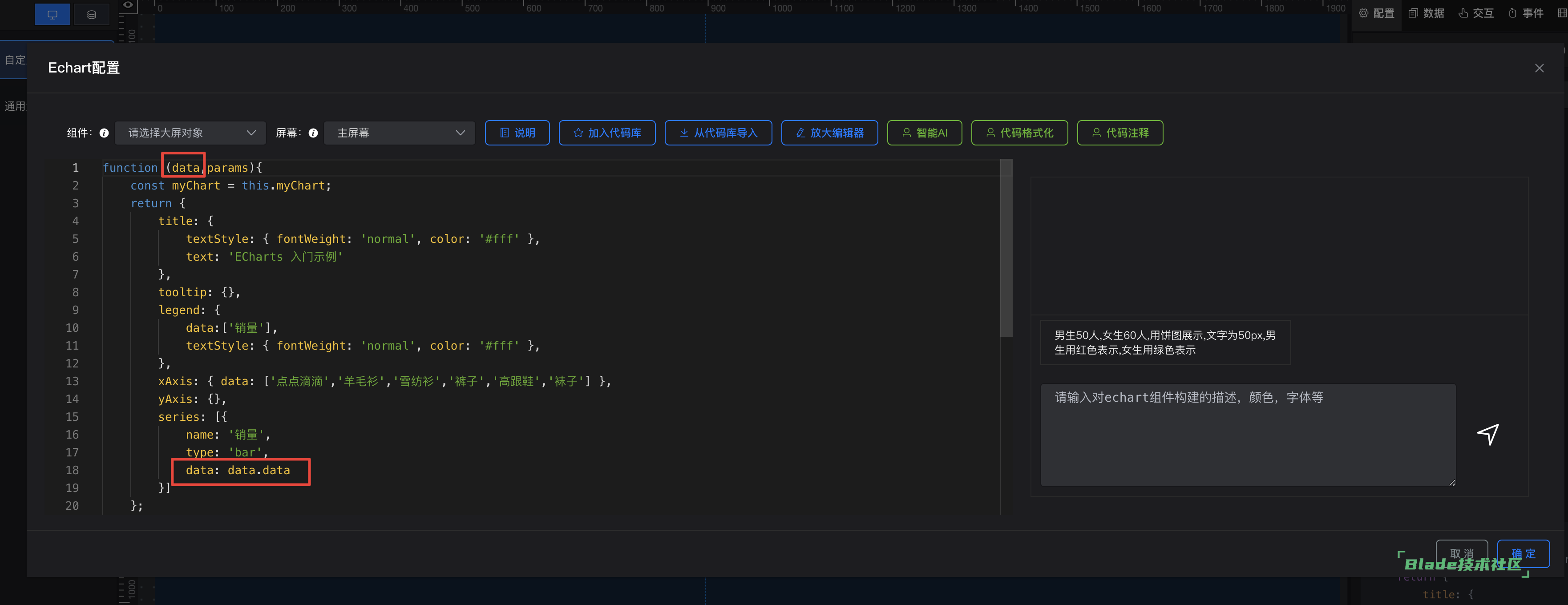Switch to the 交互 tab
Viewport: 1568px width, 605px height.
[x=1475, y=13]
